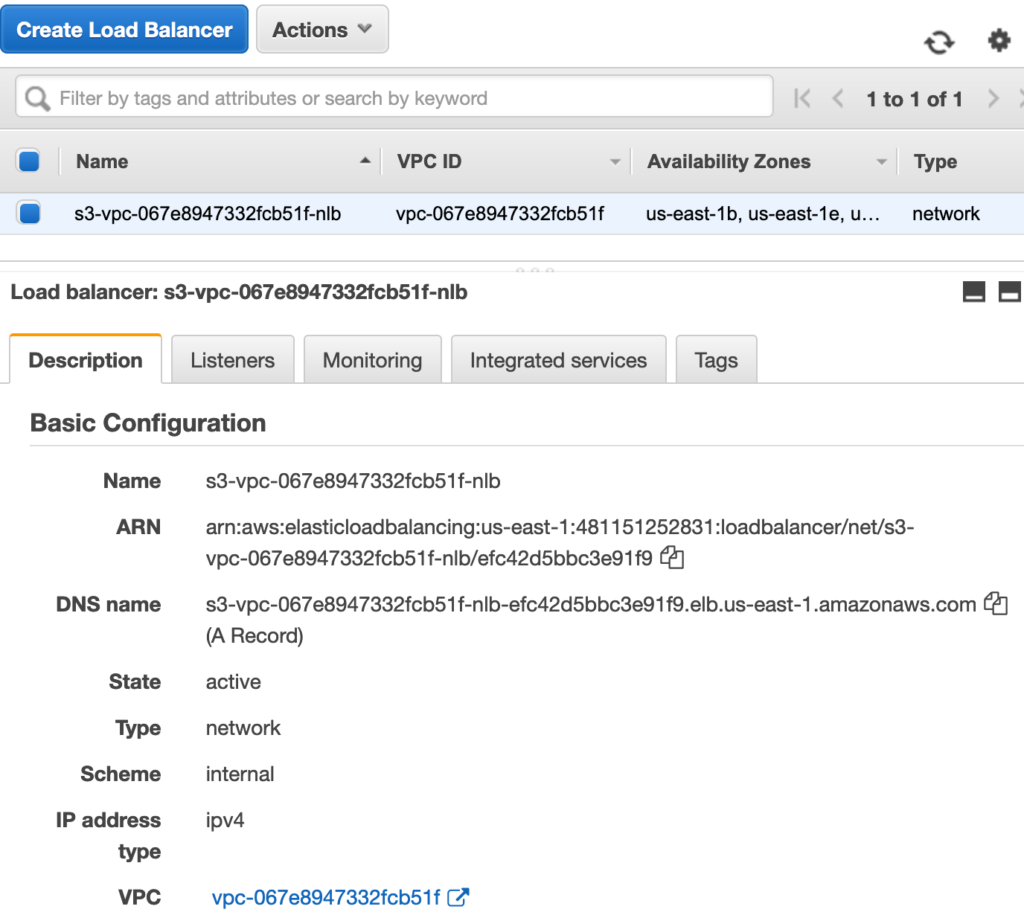Open the Monitoring tab
1024x915 pixels.
(x=372, y=360)
